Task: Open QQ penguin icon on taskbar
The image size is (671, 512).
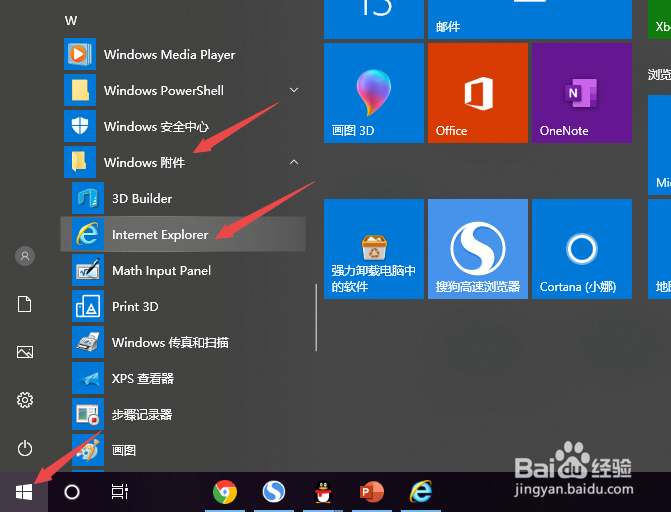Action: pyautogui.click(x=323, y=492)
